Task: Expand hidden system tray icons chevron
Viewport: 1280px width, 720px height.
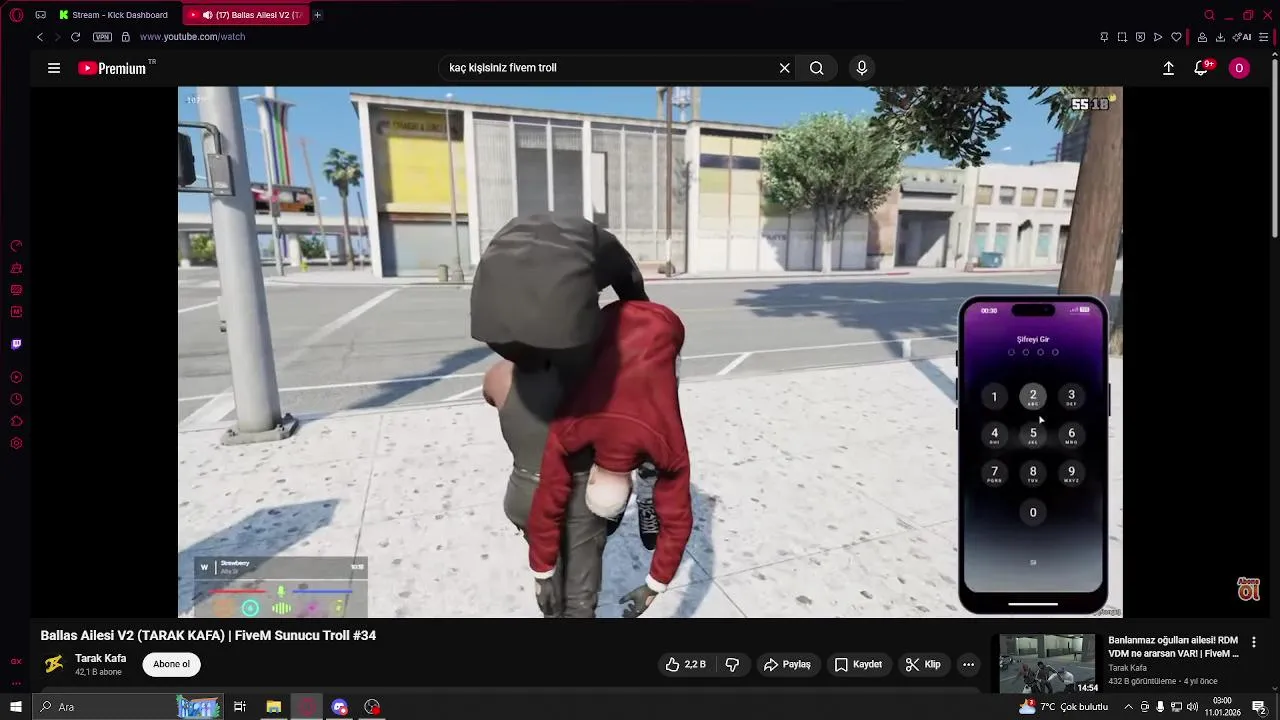Action: tap(1129, 707)
